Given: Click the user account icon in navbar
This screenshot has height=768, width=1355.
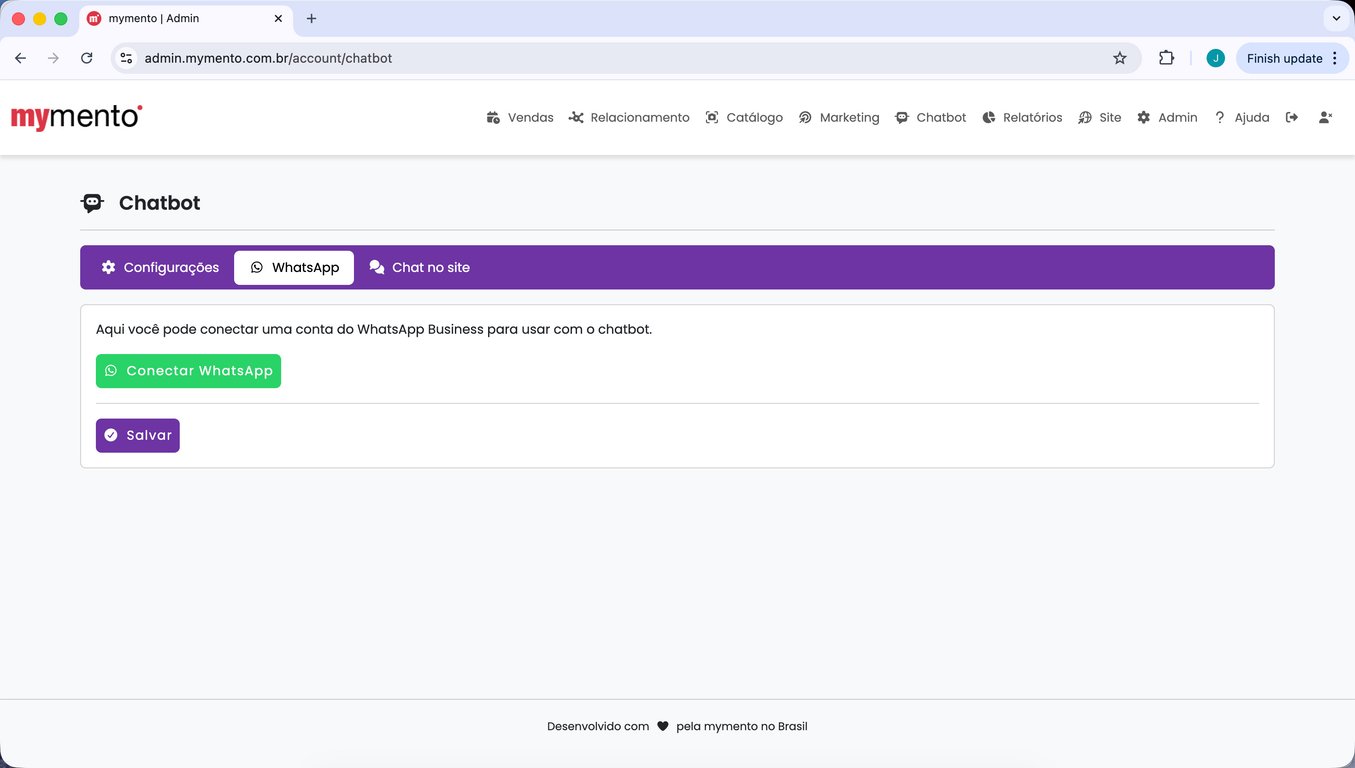Looking at the screenshot, I should pyautogui.click(x=1325, y=117).
